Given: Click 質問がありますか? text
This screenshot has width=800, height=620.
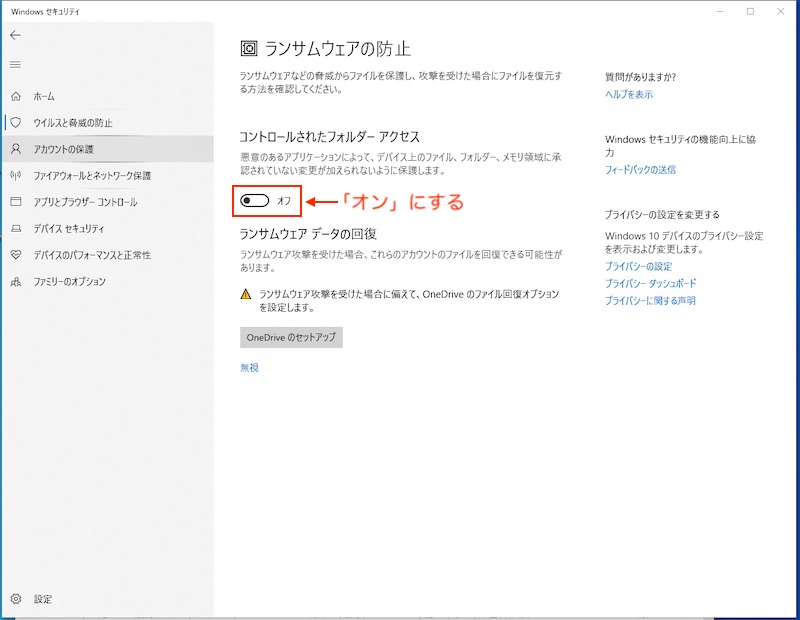Looking at the screenshot, I should (x=641, y=77).
